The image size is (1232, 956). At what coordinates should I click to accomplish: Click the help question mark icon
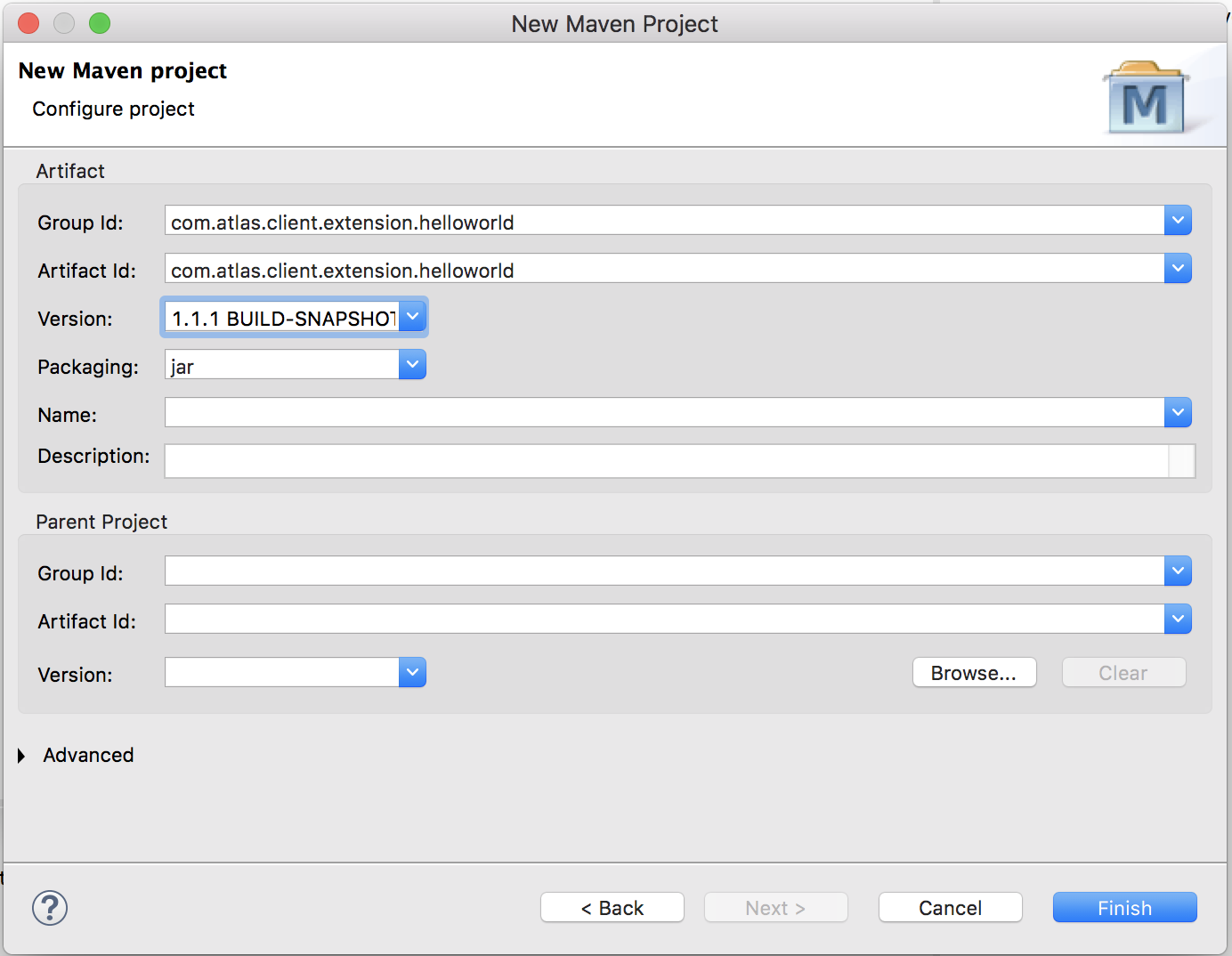point(50,908)
